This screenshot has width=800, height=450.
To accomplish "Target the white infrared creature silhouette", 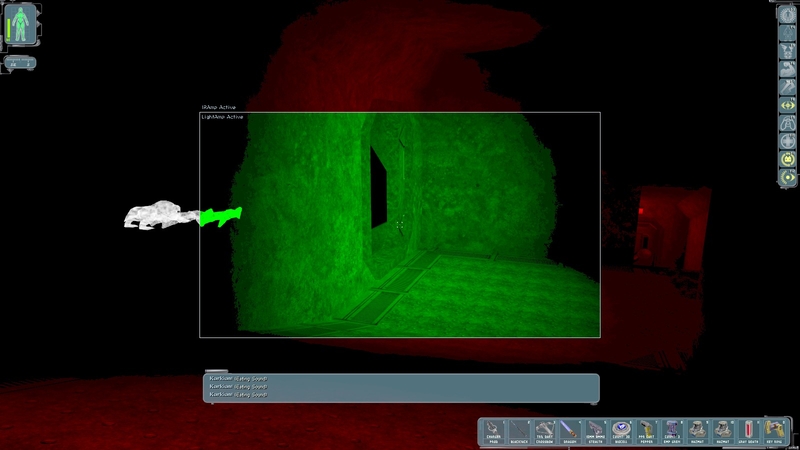I will (x=161, y=215).
